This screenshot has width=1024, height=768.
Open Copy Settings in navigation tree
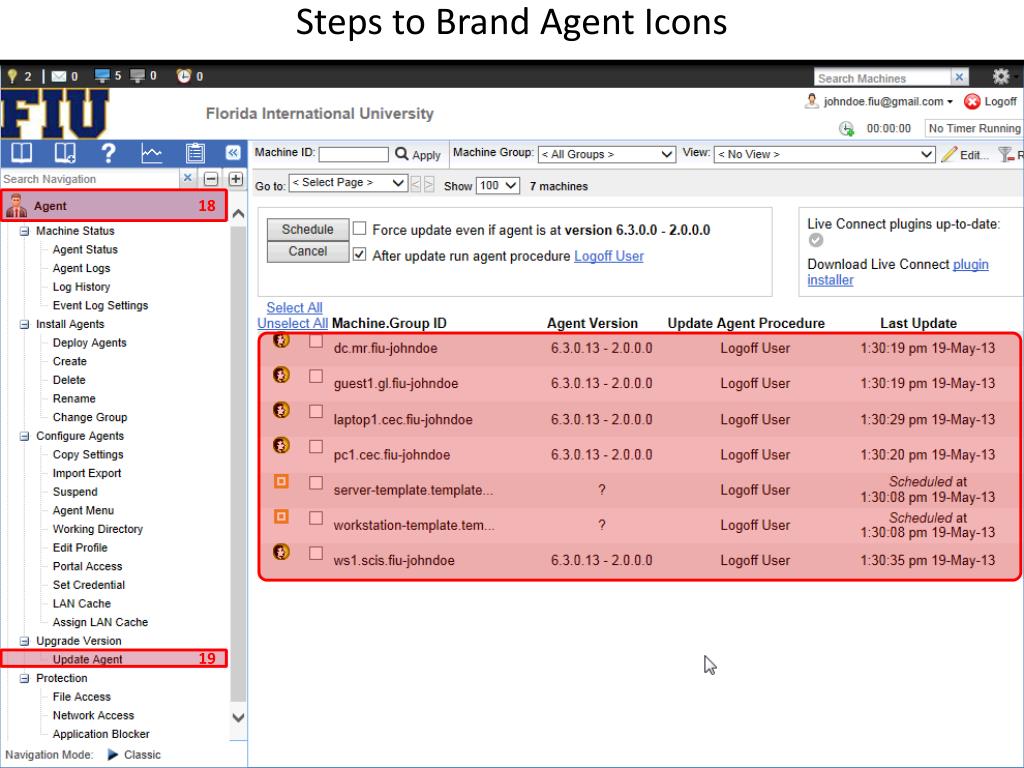88,455
